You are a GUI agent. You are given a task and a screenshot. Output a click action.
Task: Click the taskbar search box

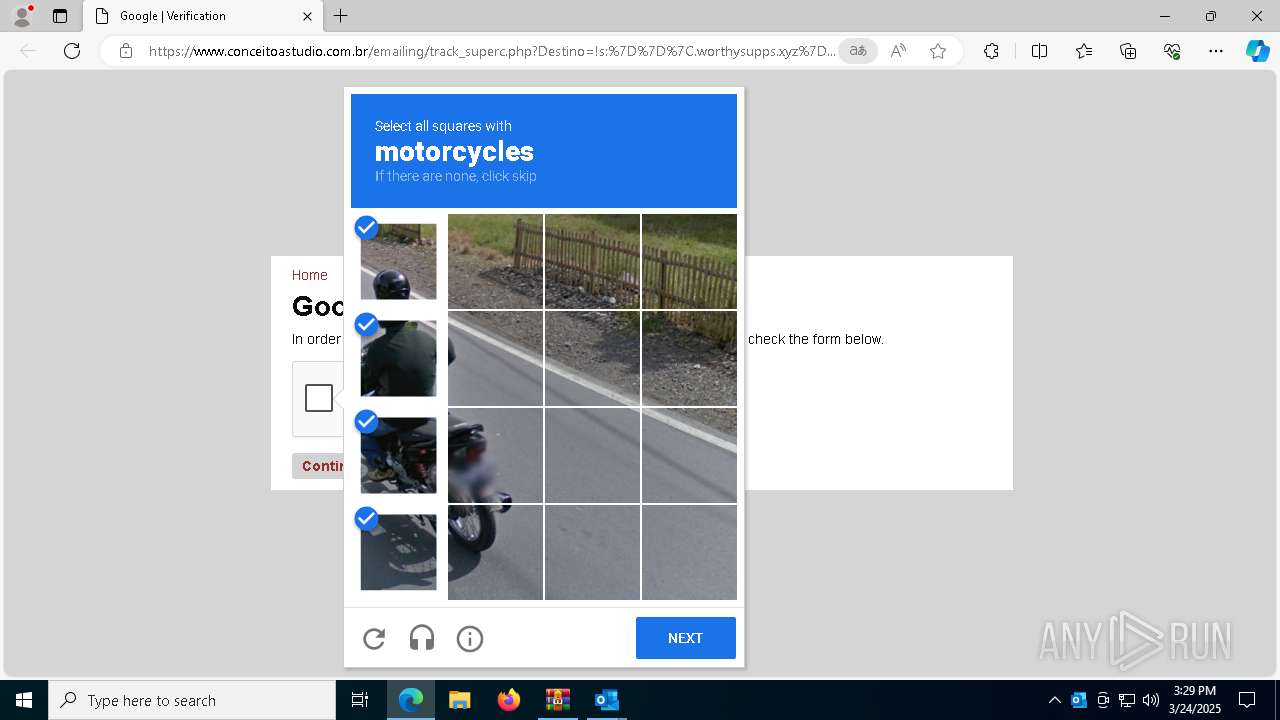(x=192, y=700)
